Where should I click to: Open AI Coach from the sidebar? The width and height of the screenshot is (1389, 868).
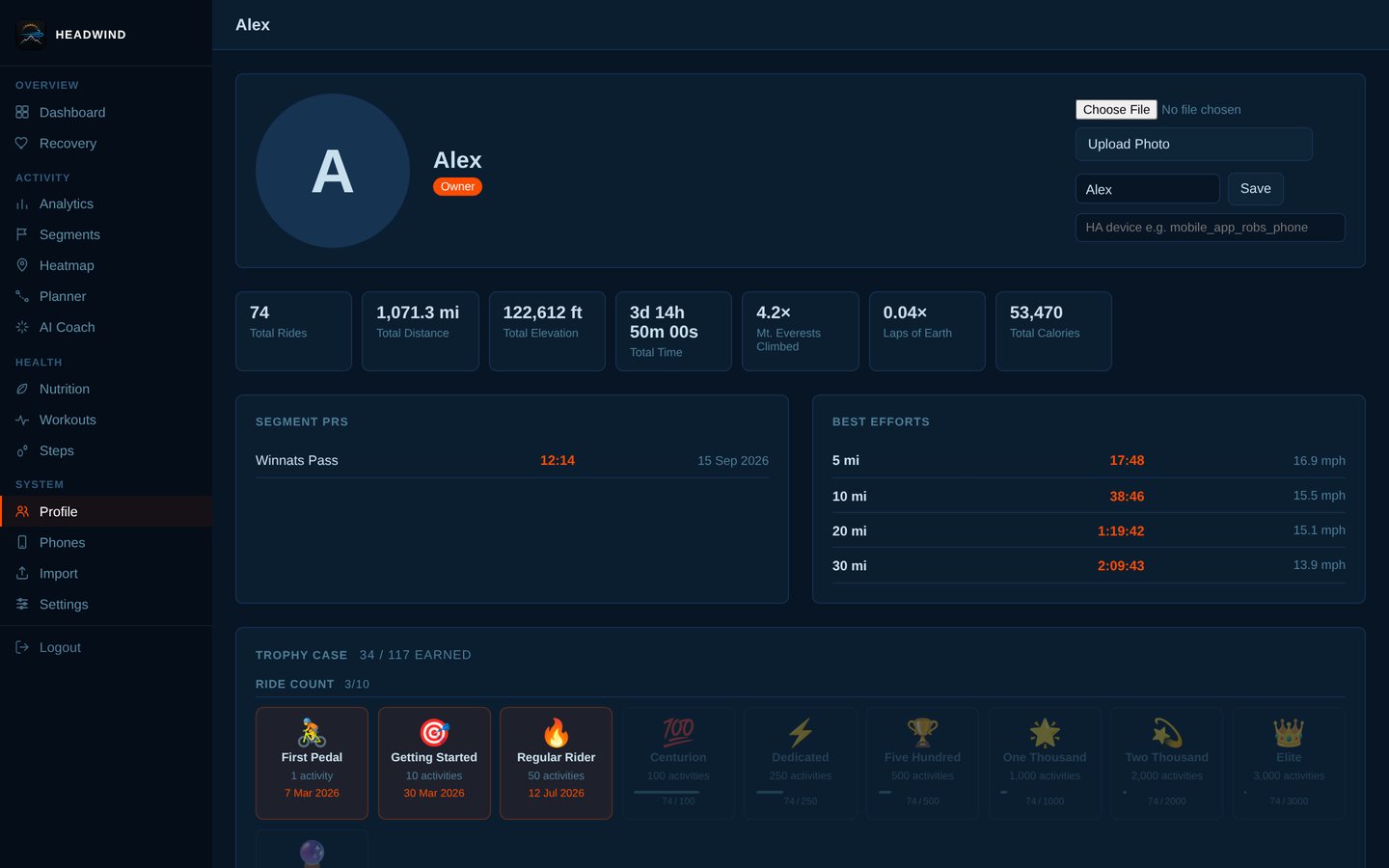106,327
